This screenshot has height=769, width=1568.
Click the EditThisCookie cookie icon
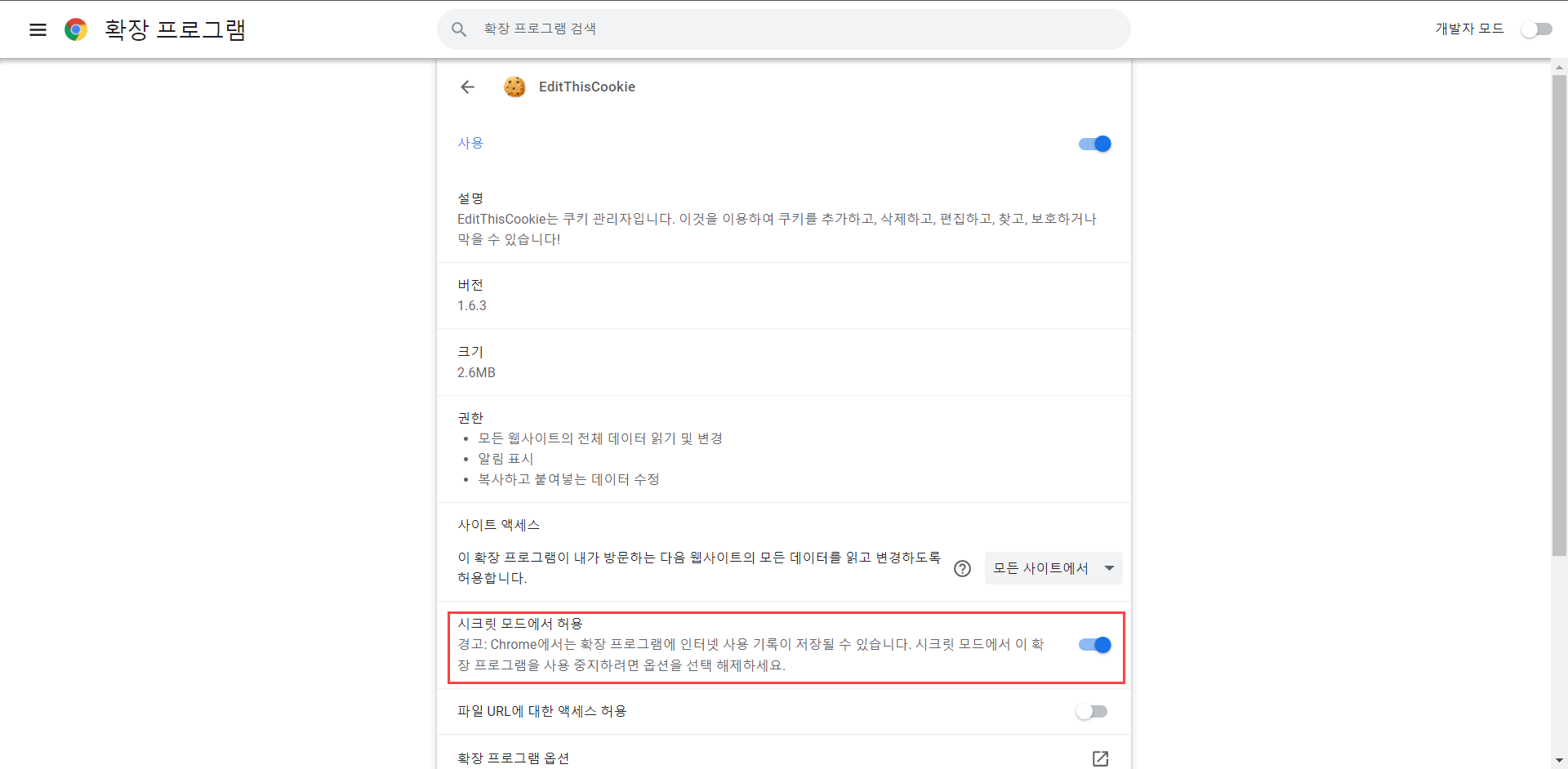click(x=514, y=87)
